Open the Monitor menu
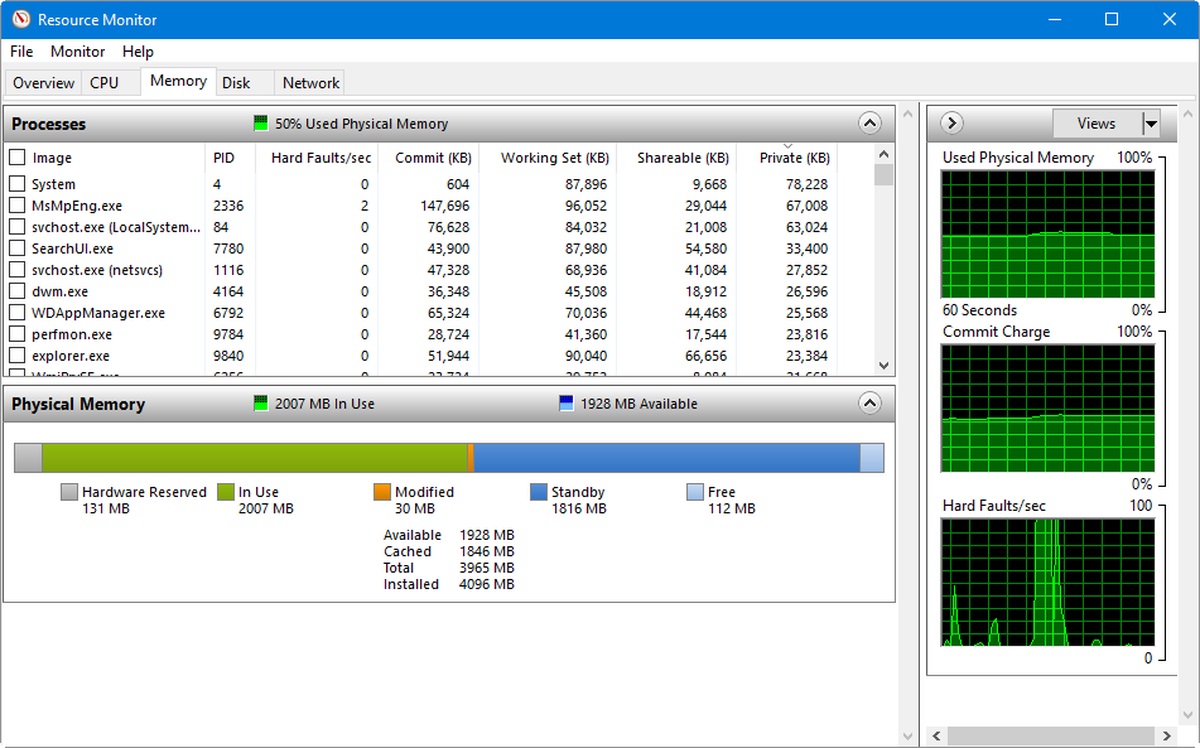The width and height of the screenshot is (1200, 748). pyautogui.click(x=78, y=51)
